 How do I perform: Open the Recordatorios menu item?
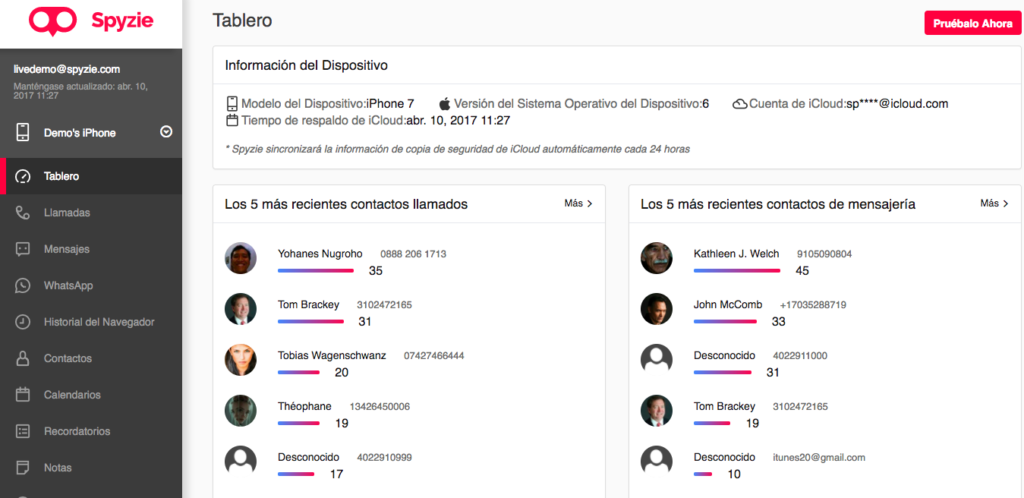pos(91,431)
